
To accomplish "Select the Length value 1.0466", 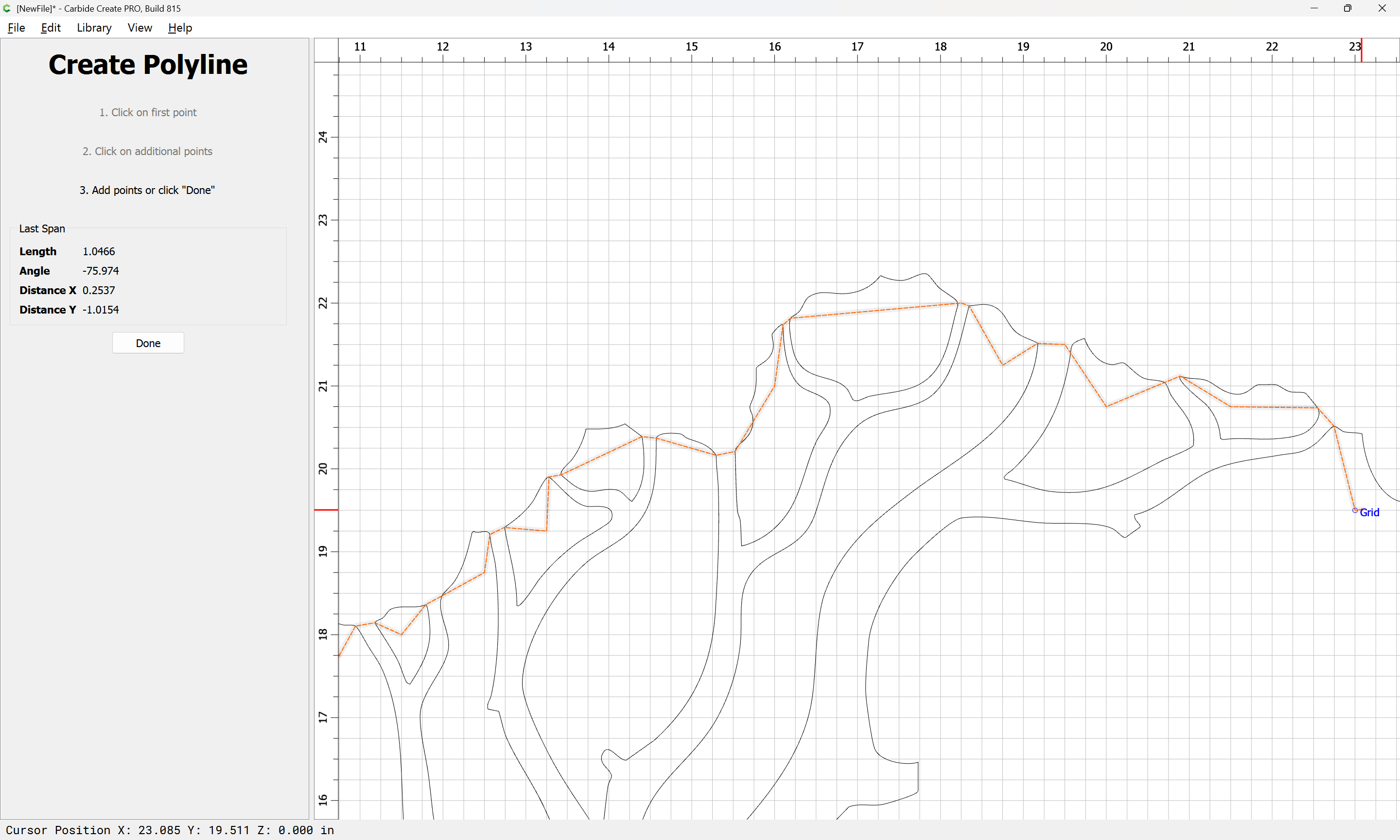I will tap(99, 251).
